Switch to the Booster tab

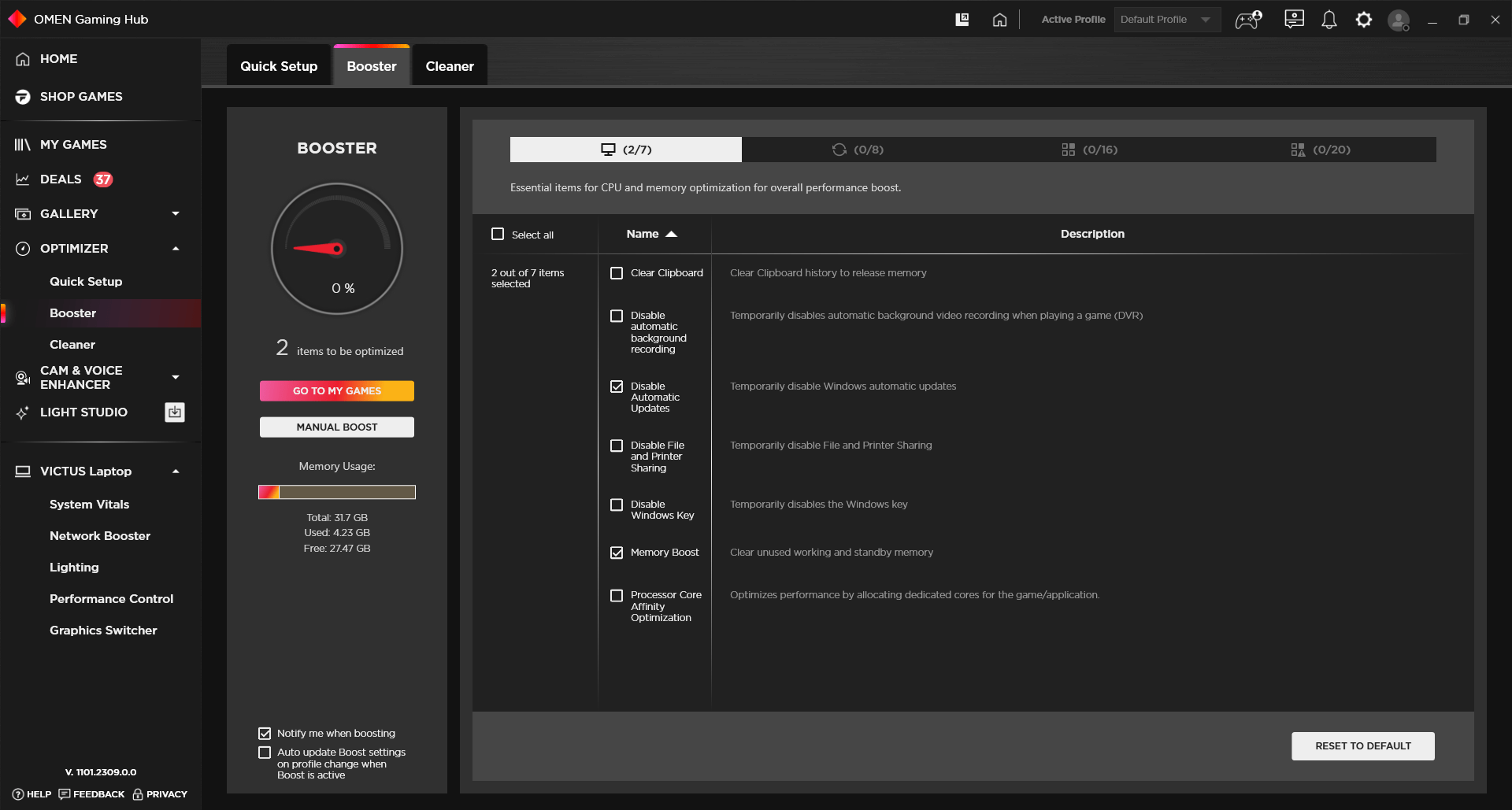[372, 66]
